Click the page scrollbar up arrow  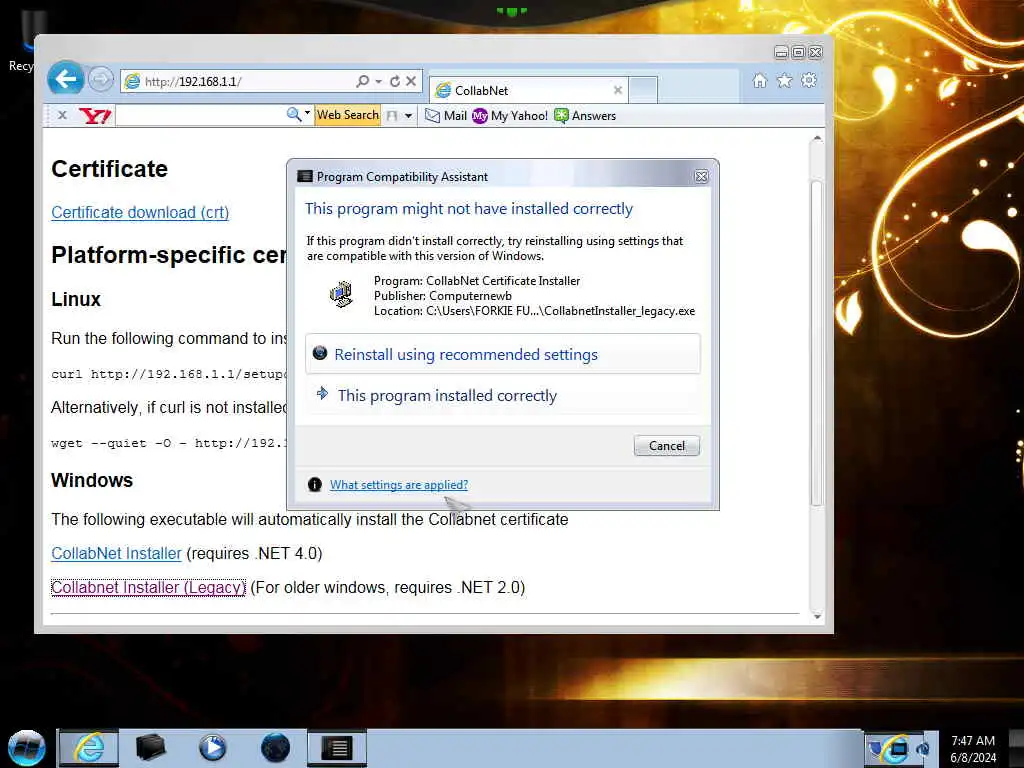pos(816,139)
